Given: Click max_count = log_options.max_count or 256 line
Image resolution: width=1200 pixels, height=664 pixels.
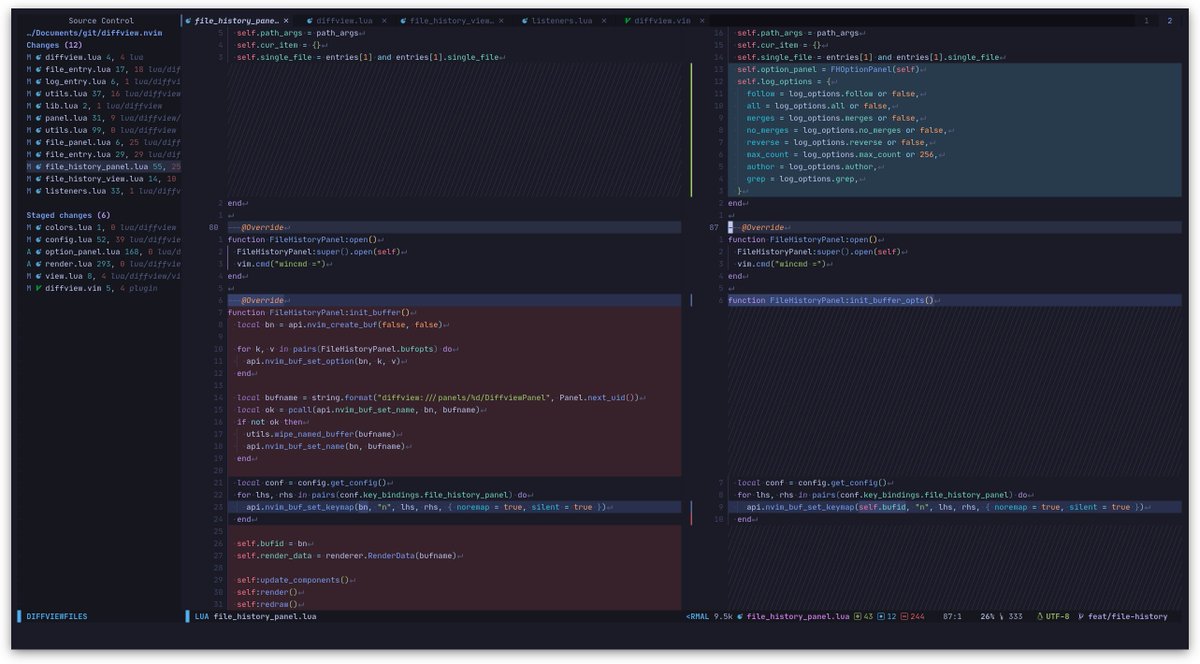Looking at the screenshot, I should coord(844,154).
